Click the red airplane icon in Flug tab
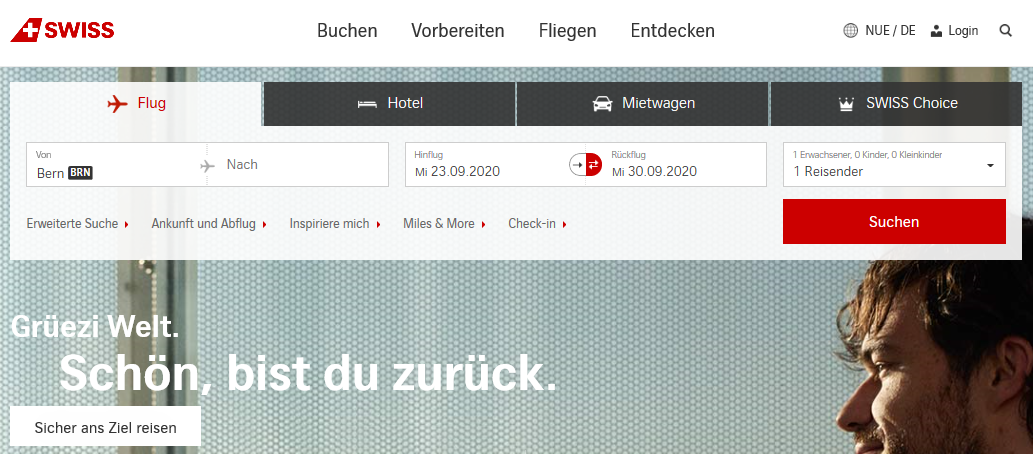Viewport: 1033px width, 454px height. (117, 103)
